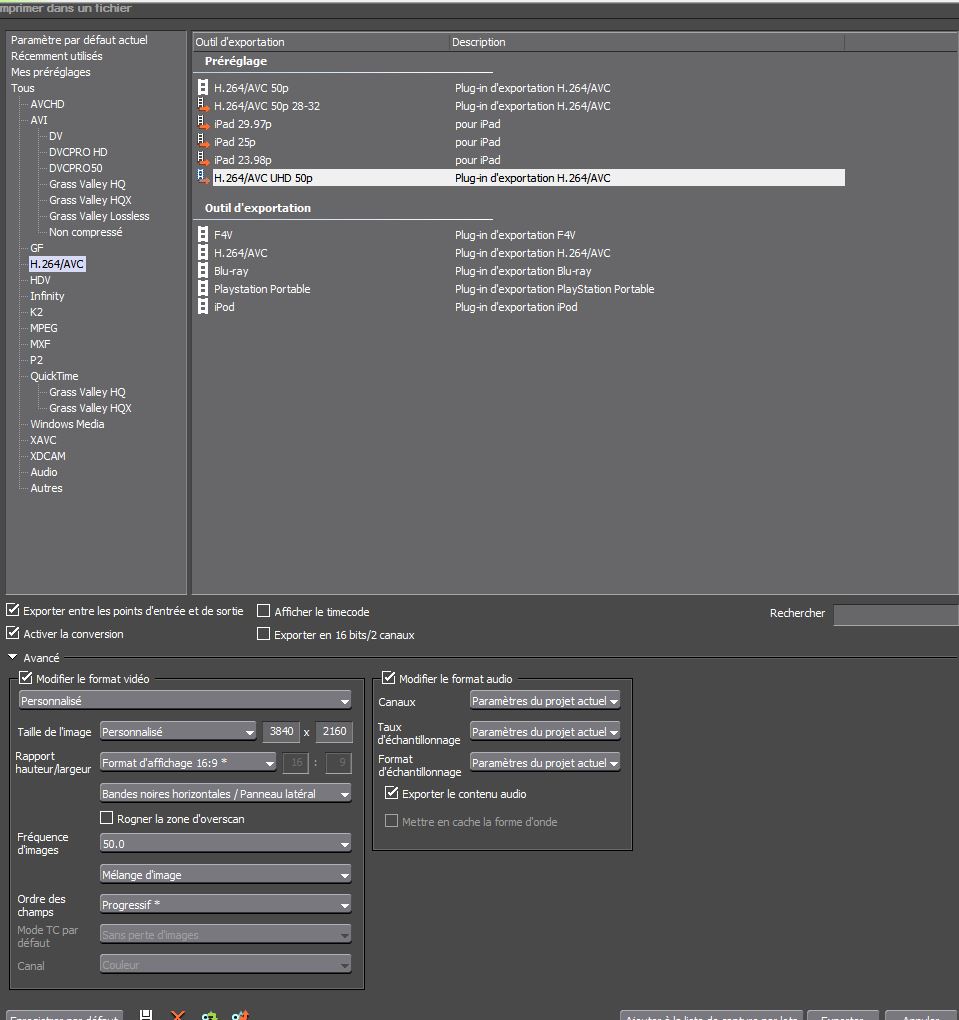Click the red X delete preset icon
959x1020 pixels.
[x=178, y=1015]
